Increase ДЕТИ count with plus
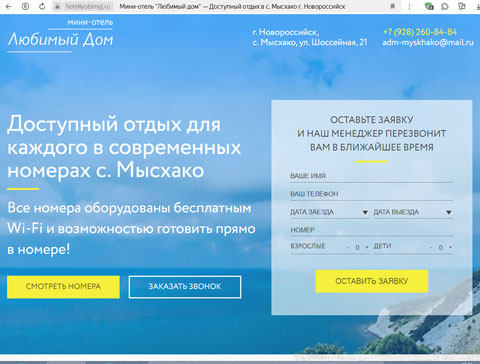 [450, 247]
